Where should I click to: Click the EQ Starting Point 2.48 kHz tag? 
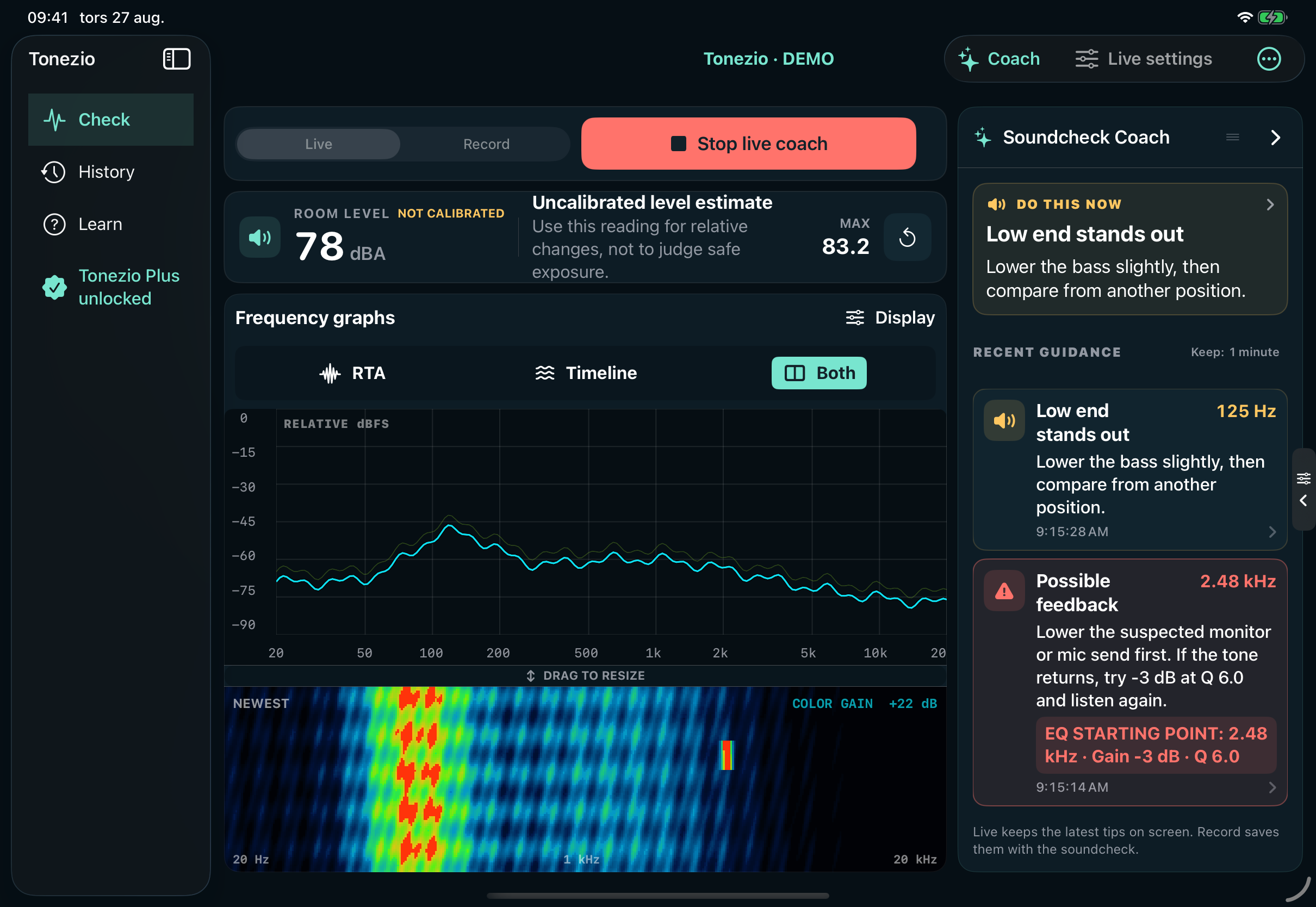tap(1156, 745)
